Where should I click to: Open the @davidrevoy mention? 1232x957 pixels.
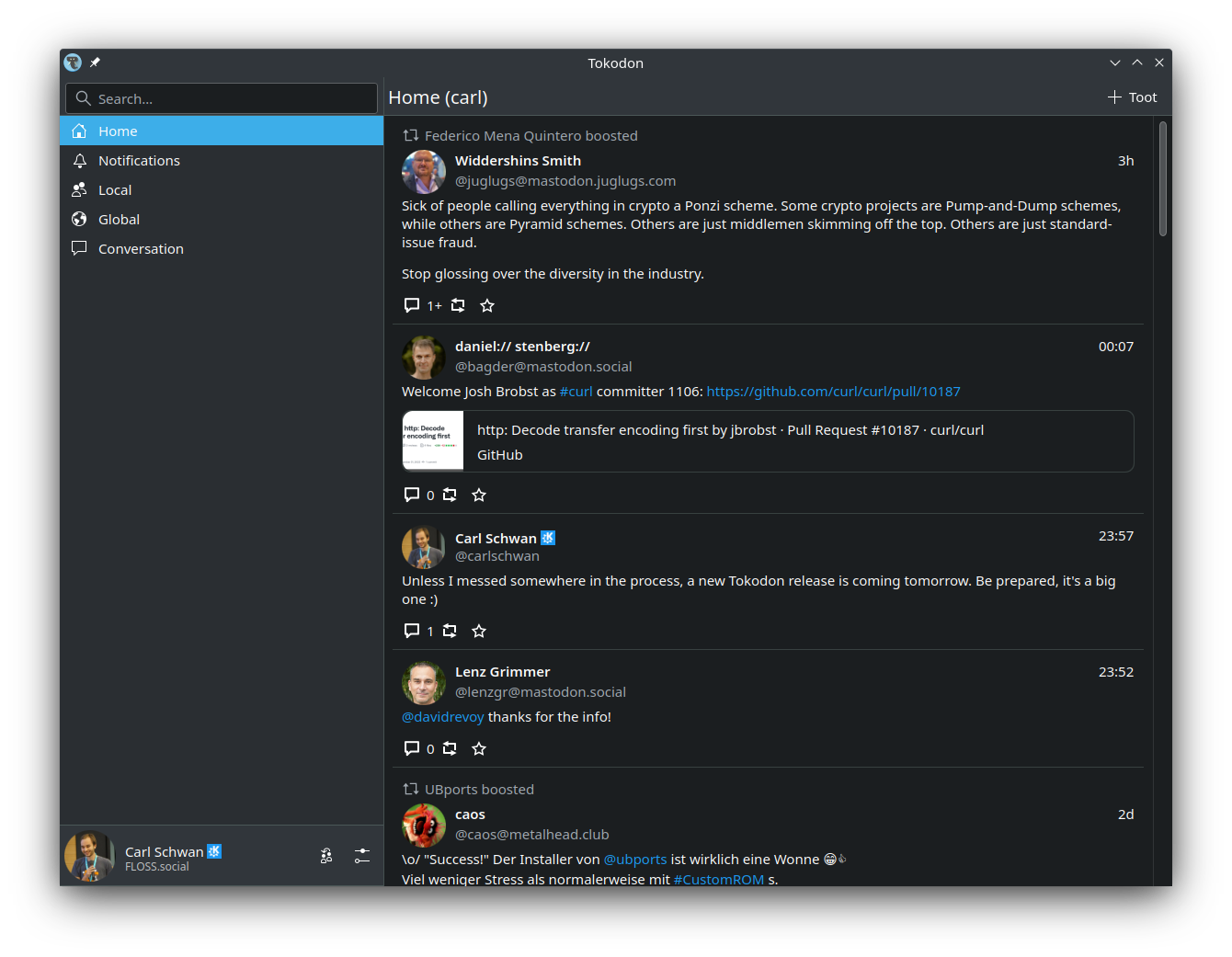tap(442, 717)
